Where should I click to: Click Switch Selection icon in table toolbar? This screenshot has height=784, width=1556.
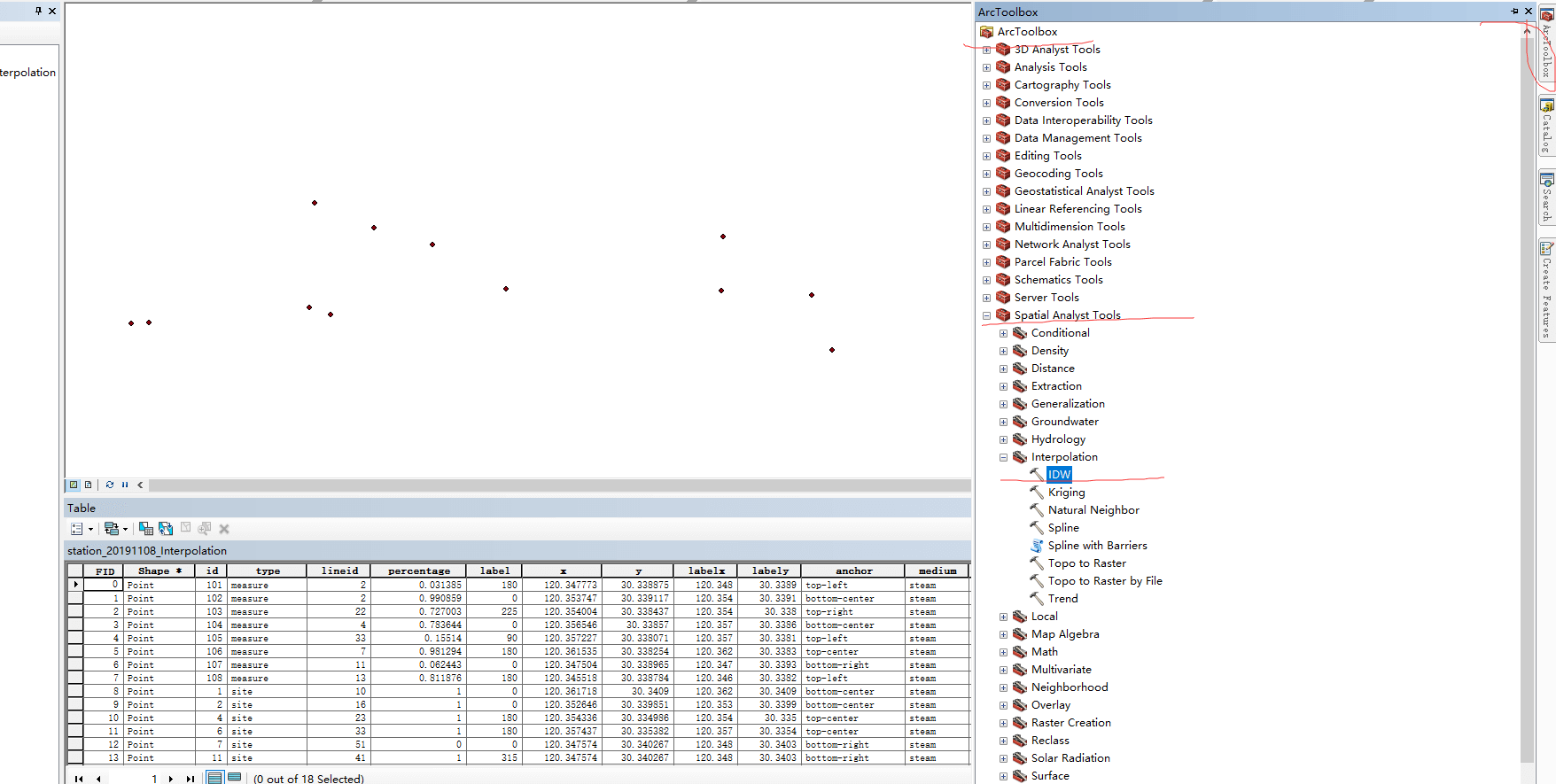point(166,529)
